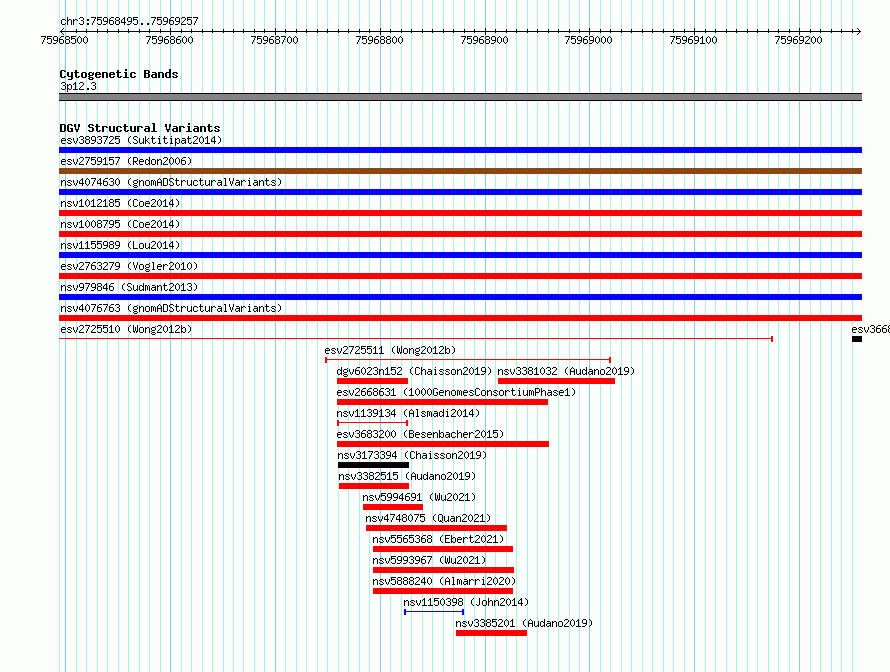Click the blue bar under nsv1155989
This screenshot has width=890, height=672.
(x=460, y=255)
